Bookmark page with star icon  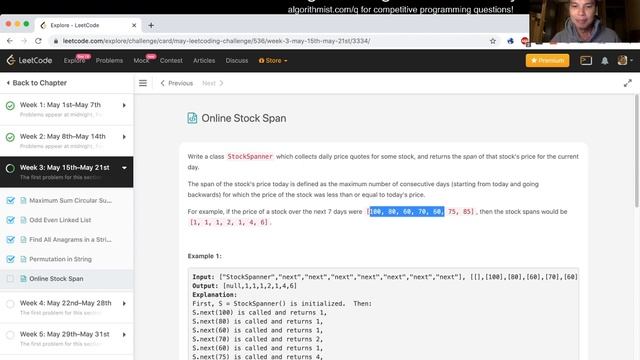pos(493,41)
